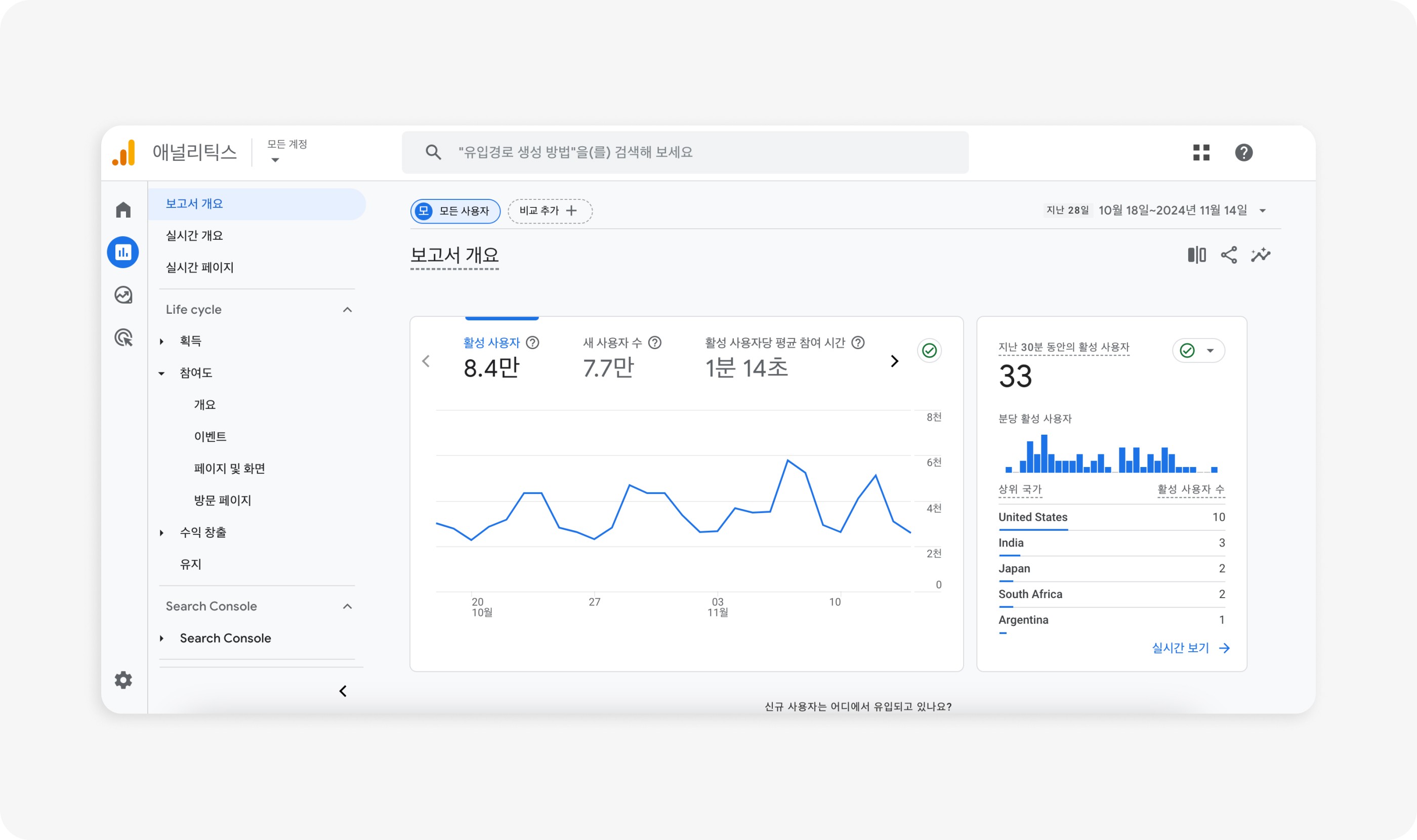Open the Home icon in left rail
Viewport: 1417px width, 840px height.
click(x=123, y=210)
